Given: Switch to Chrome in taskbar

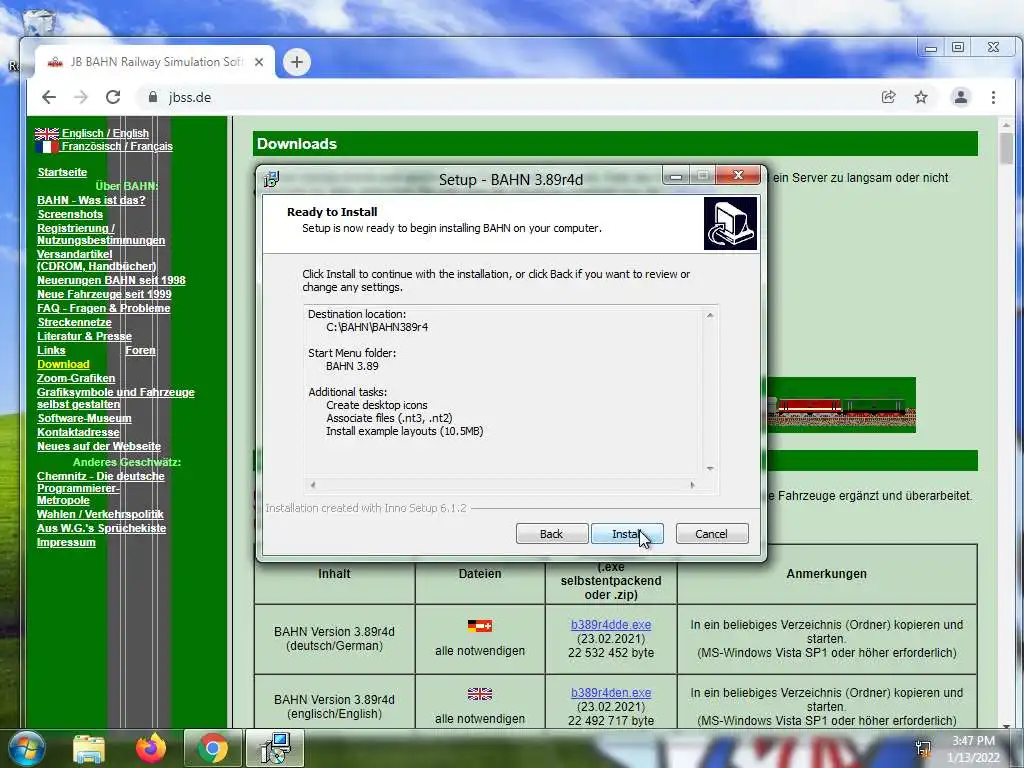Looking at the screenshot, I should click(x=213, y=748).
